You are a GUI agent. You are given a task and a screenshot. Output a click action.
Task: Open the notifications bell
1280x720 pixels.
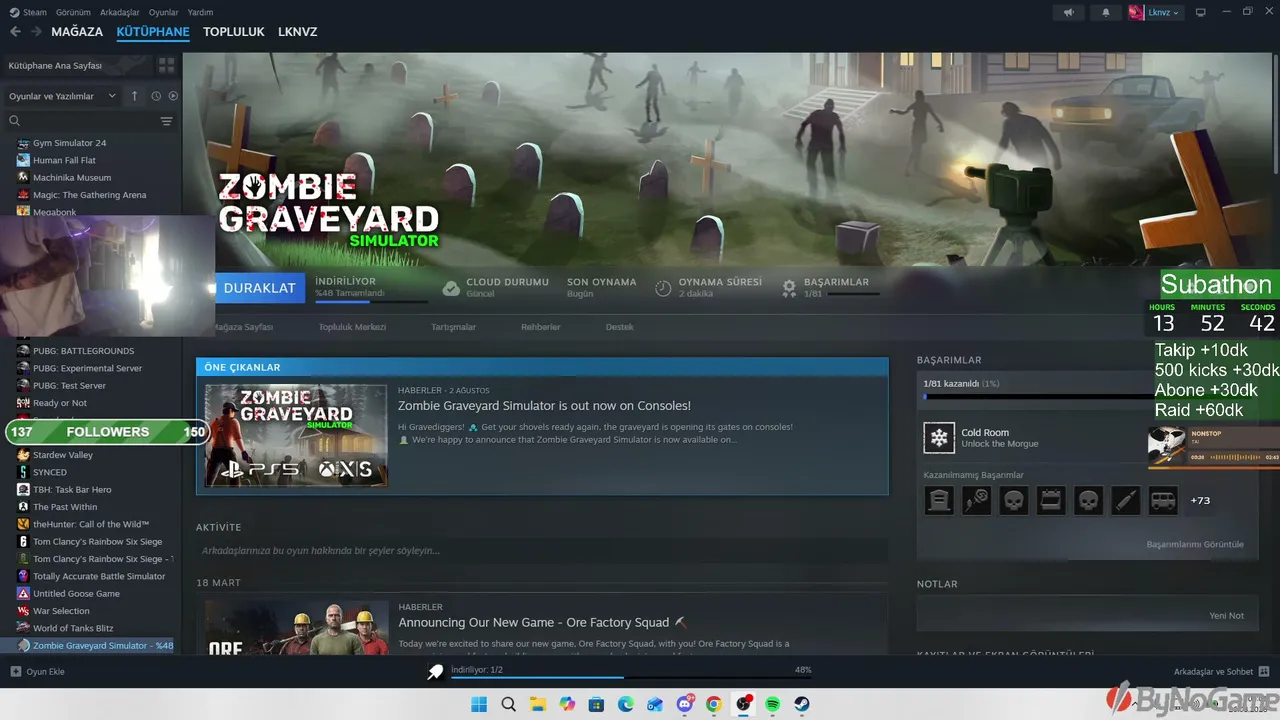[1106, 12]
